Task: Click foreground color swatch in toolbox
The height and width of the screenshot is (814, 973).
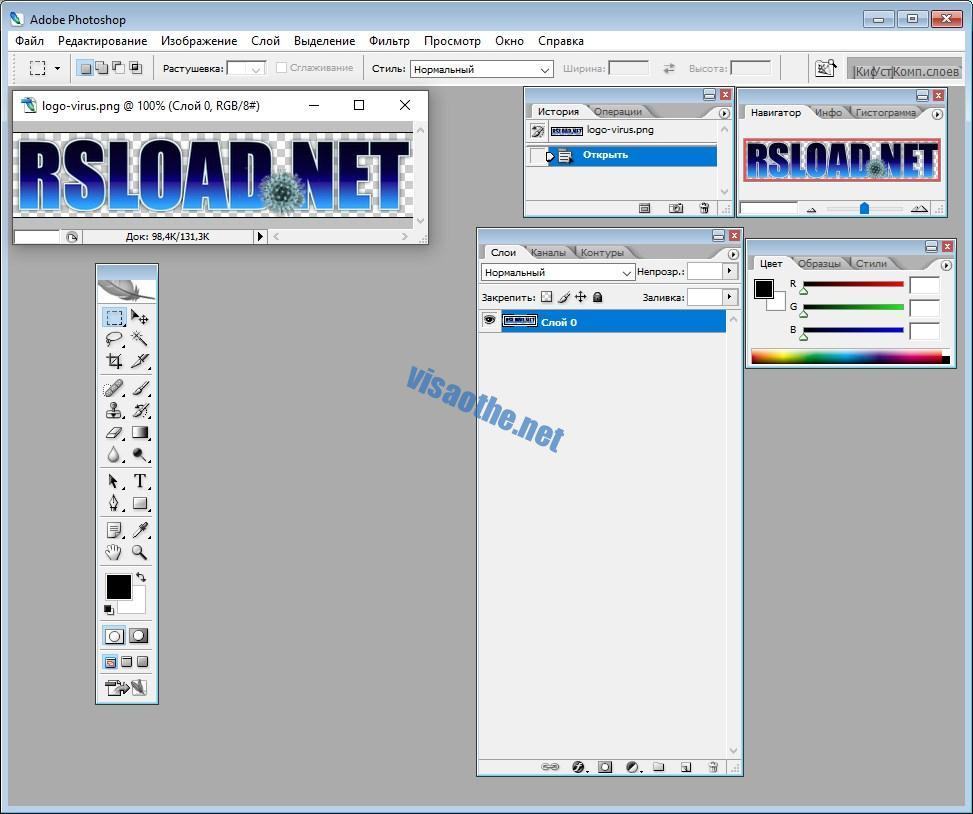Action: point(118,586)
